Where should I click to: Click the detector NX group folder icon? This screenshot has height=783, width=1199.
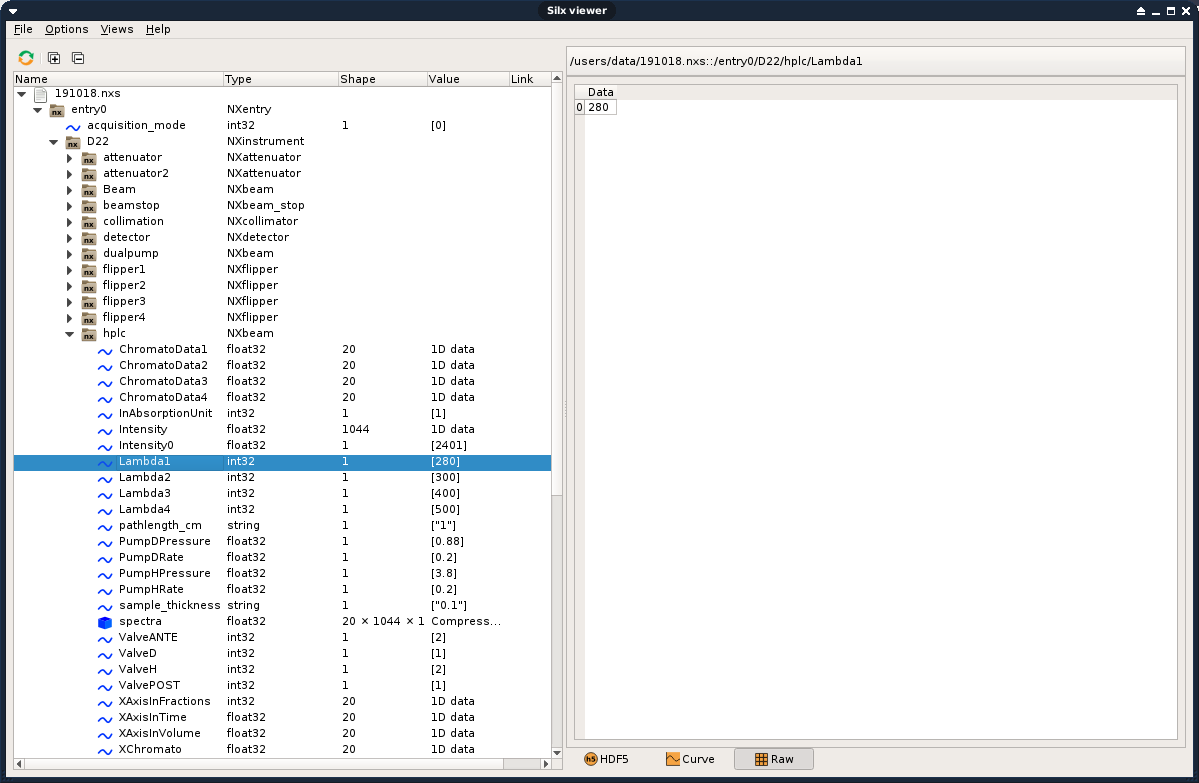coord(89,238)
